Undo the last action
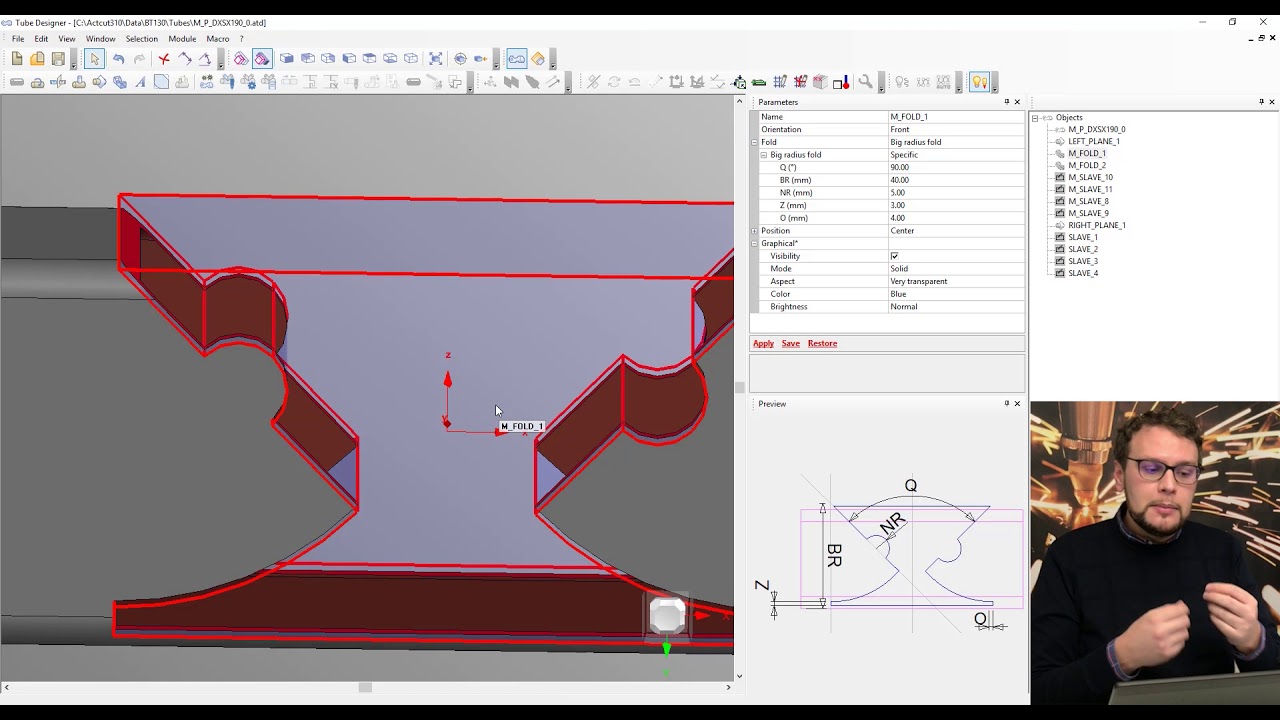 click(118, 59)
